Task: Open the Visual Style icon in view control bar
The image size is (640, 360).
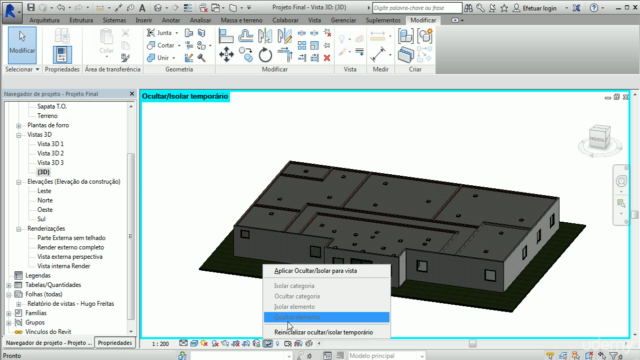Action: 194,344
